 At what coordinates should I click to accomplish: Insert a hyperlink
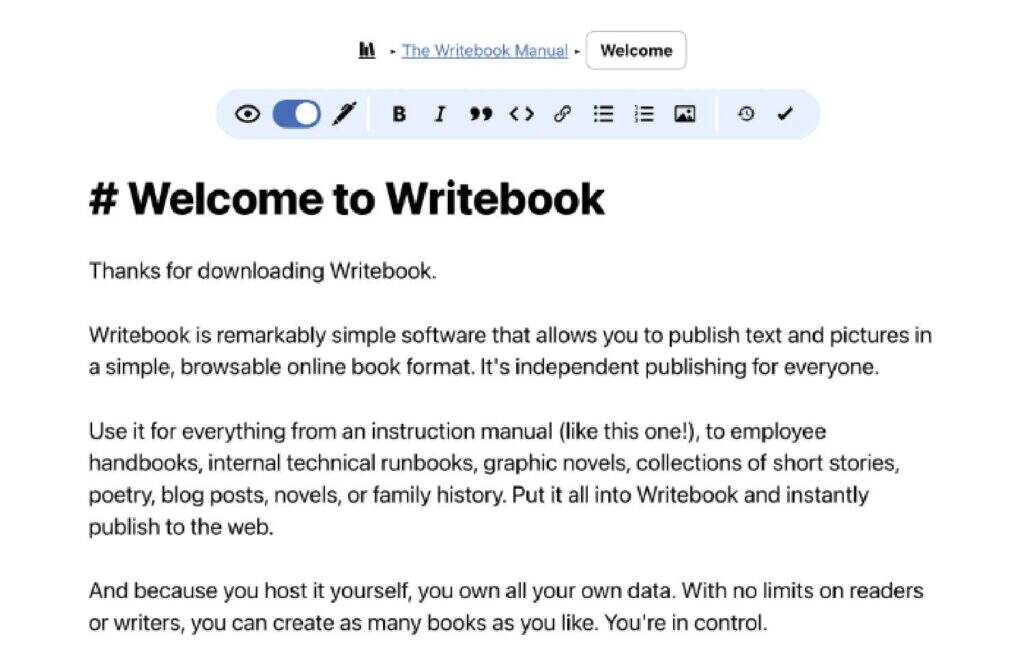562,114
